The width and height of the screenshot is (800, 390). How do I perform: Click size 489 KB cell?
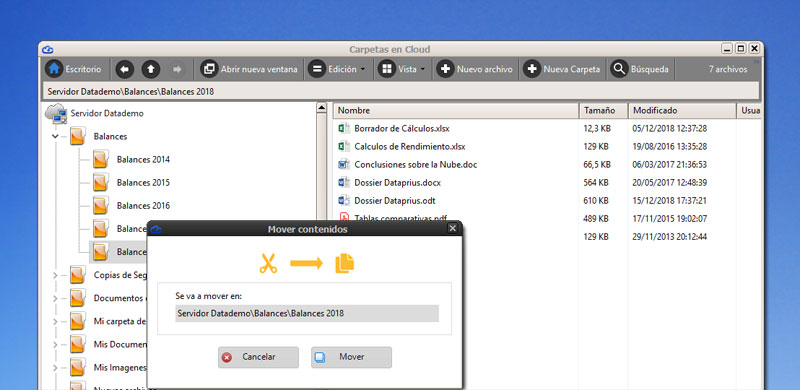[596, 219]
